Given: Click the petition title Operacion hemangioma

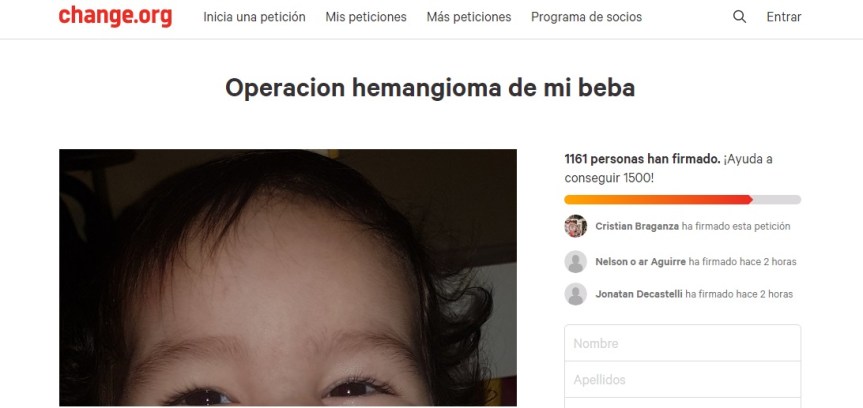Looking at the screenshot, I should [x=430, y=88].
